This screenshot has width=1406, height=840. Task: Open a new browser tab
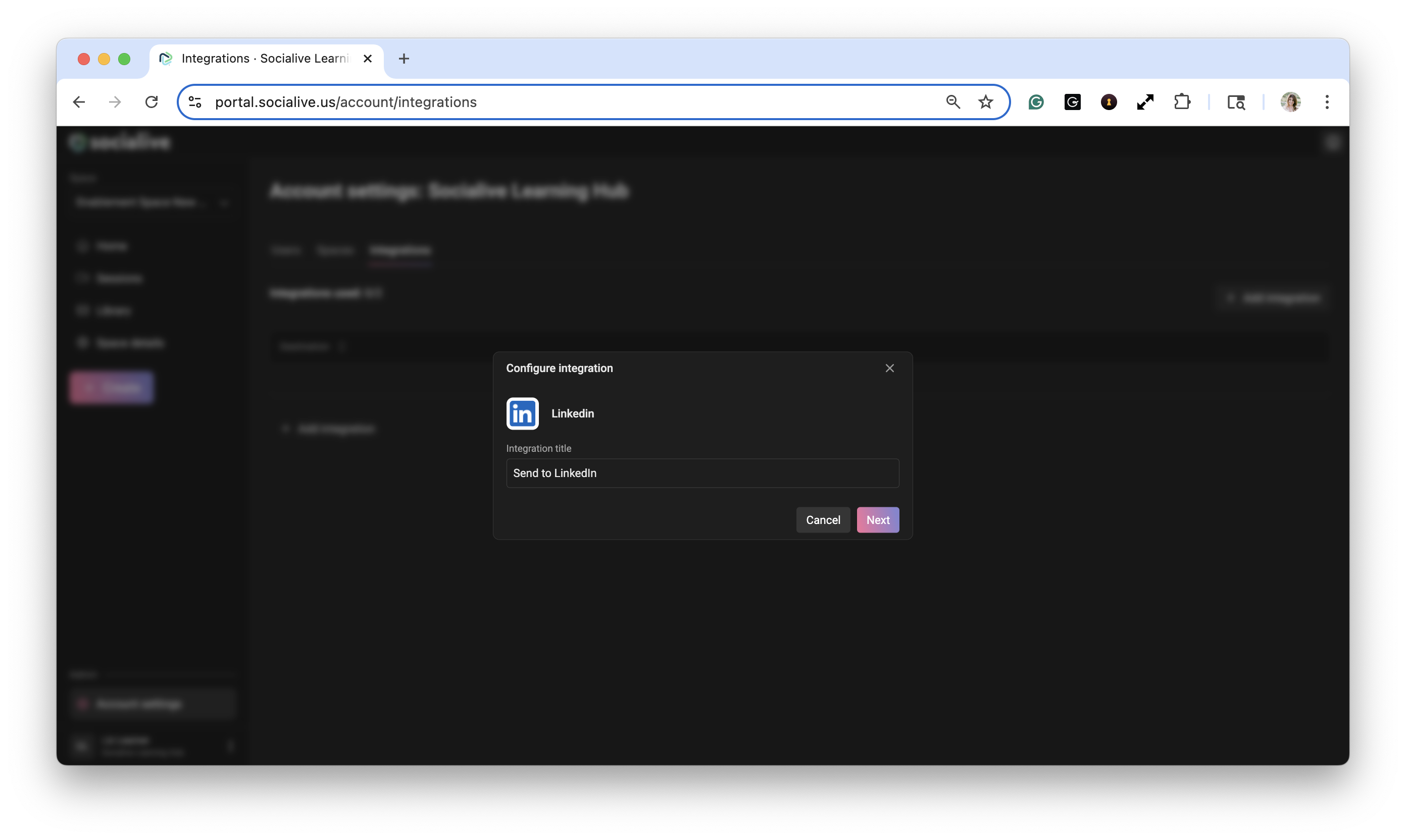coord(404,58)
